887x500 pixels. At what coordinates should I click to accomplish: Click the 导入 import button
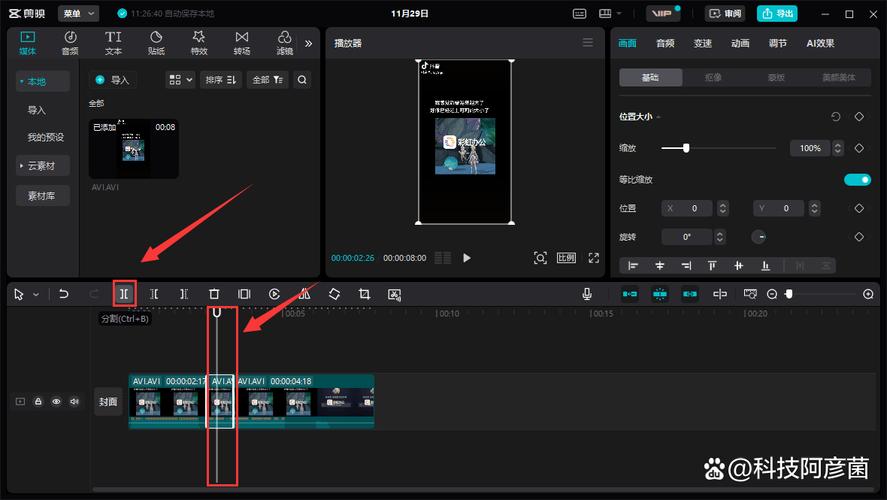(112, 79)
